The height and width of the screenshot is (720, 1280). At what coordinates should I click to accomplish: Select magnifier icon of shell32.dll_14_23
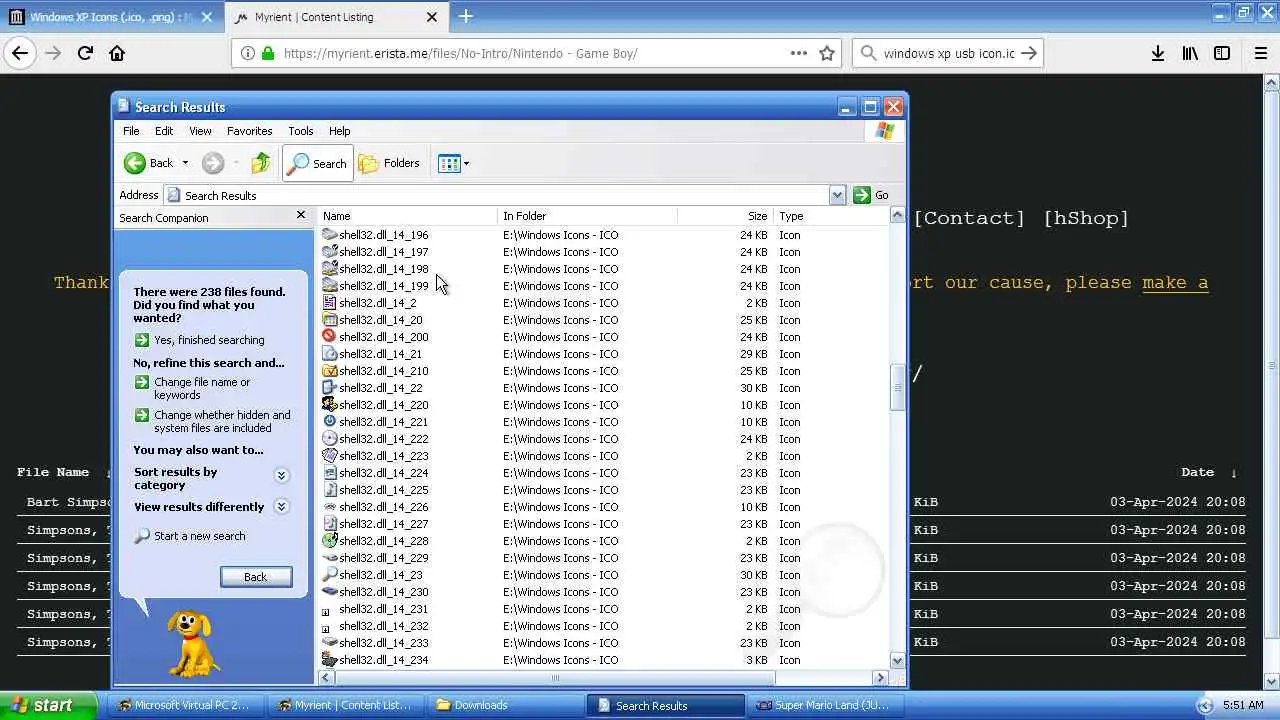330,575
